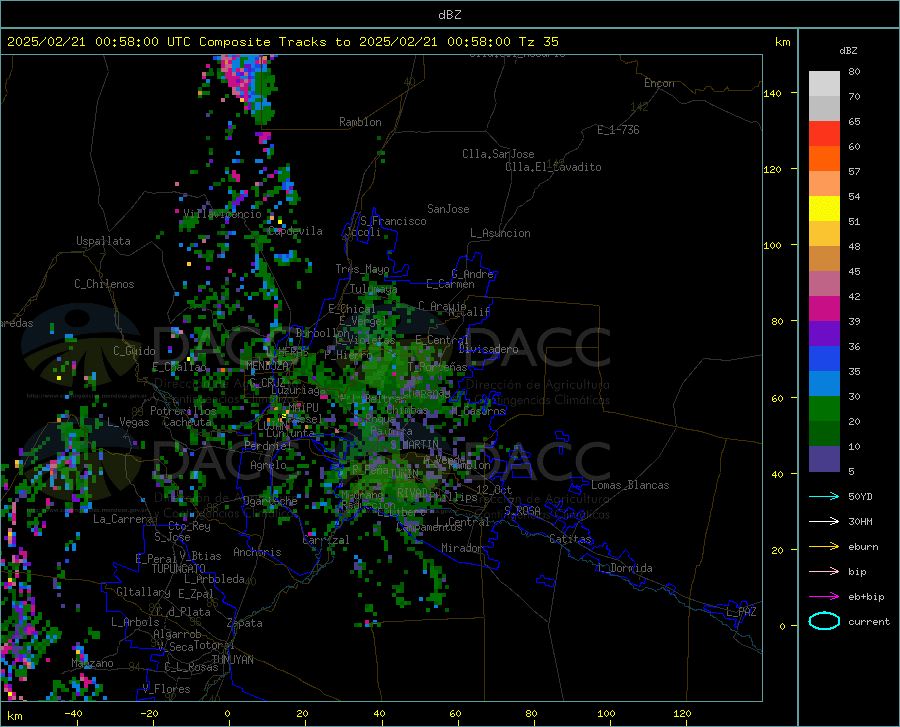
Task: Click the Anchoris label
Action: pyautogui.click(x=257, y=552)
